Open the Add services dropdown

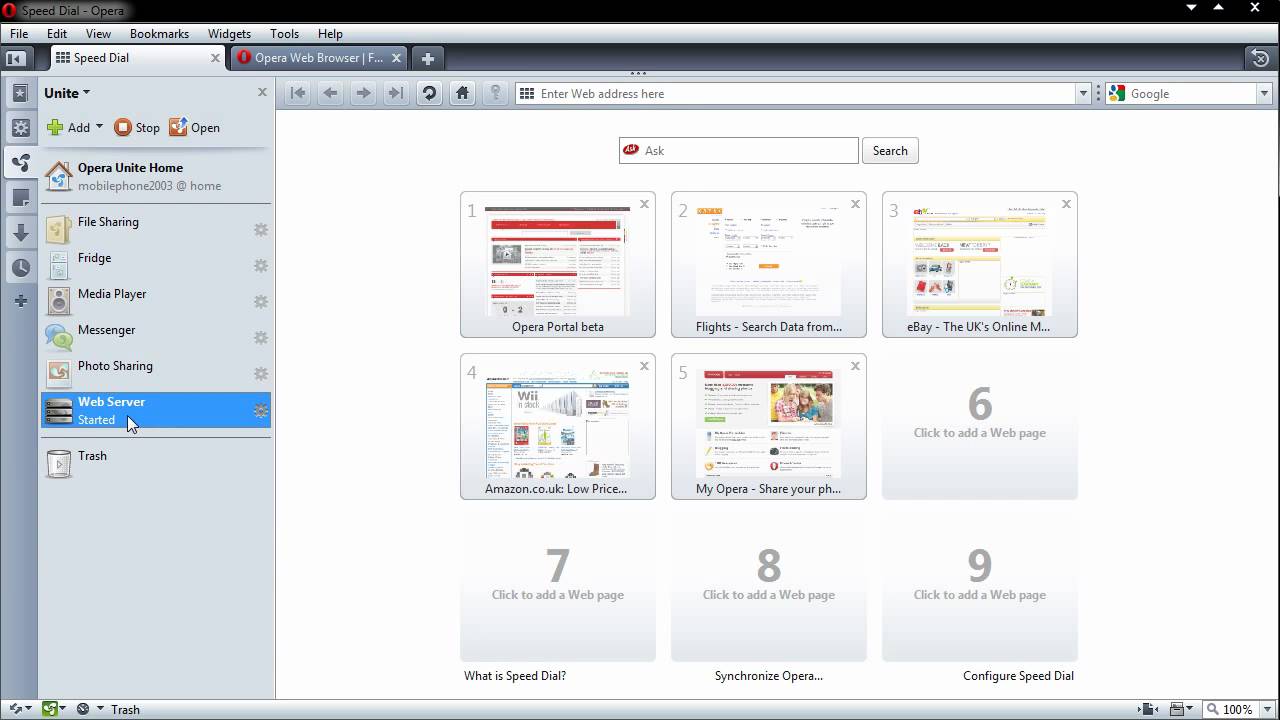pyautogui.click(x=98, y=128)
